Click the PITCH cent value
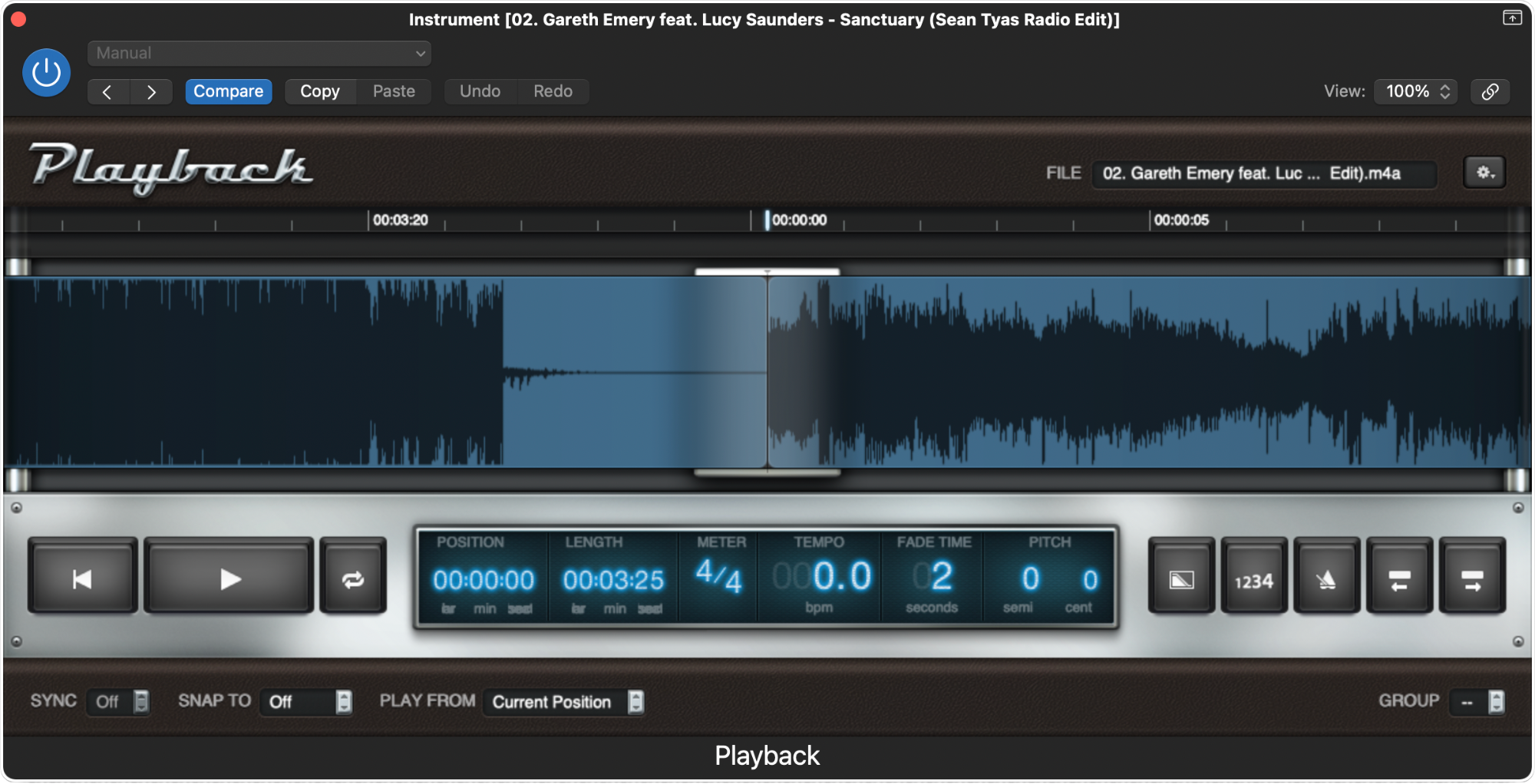This screenshot has width=1535, height=784. coord(1090,579)
